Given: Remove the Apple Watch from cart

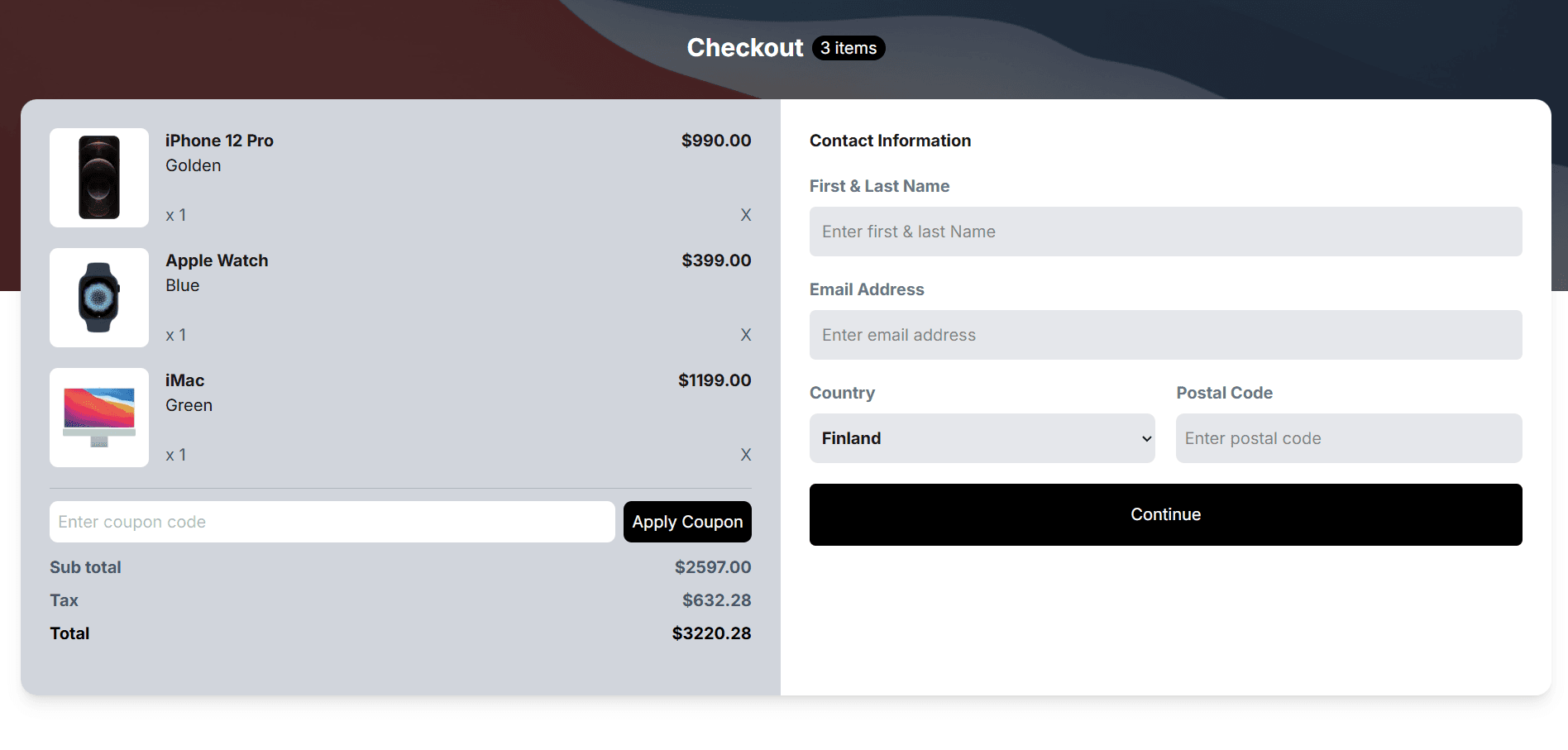Looking at the screenshot, I should 745,335.
